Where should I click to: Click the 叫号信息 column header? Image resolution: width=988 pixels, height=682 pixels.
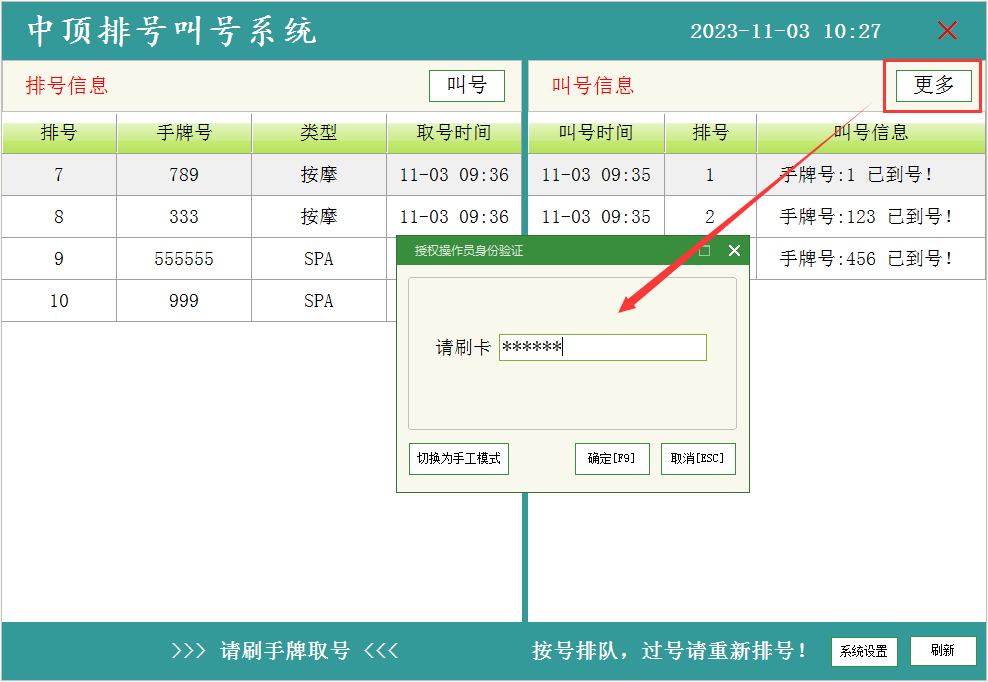coord(871,133)
